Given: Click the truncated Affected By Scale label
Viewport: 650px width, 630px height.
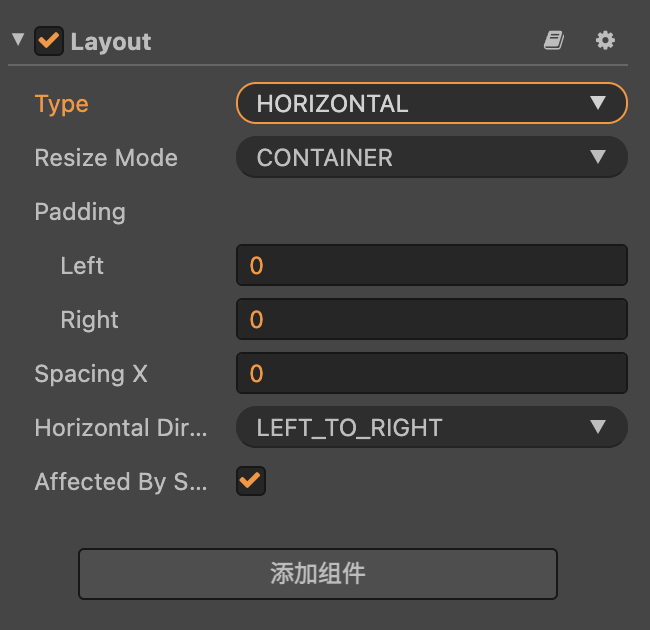Looking at the screenshot, I should (121, 482).
